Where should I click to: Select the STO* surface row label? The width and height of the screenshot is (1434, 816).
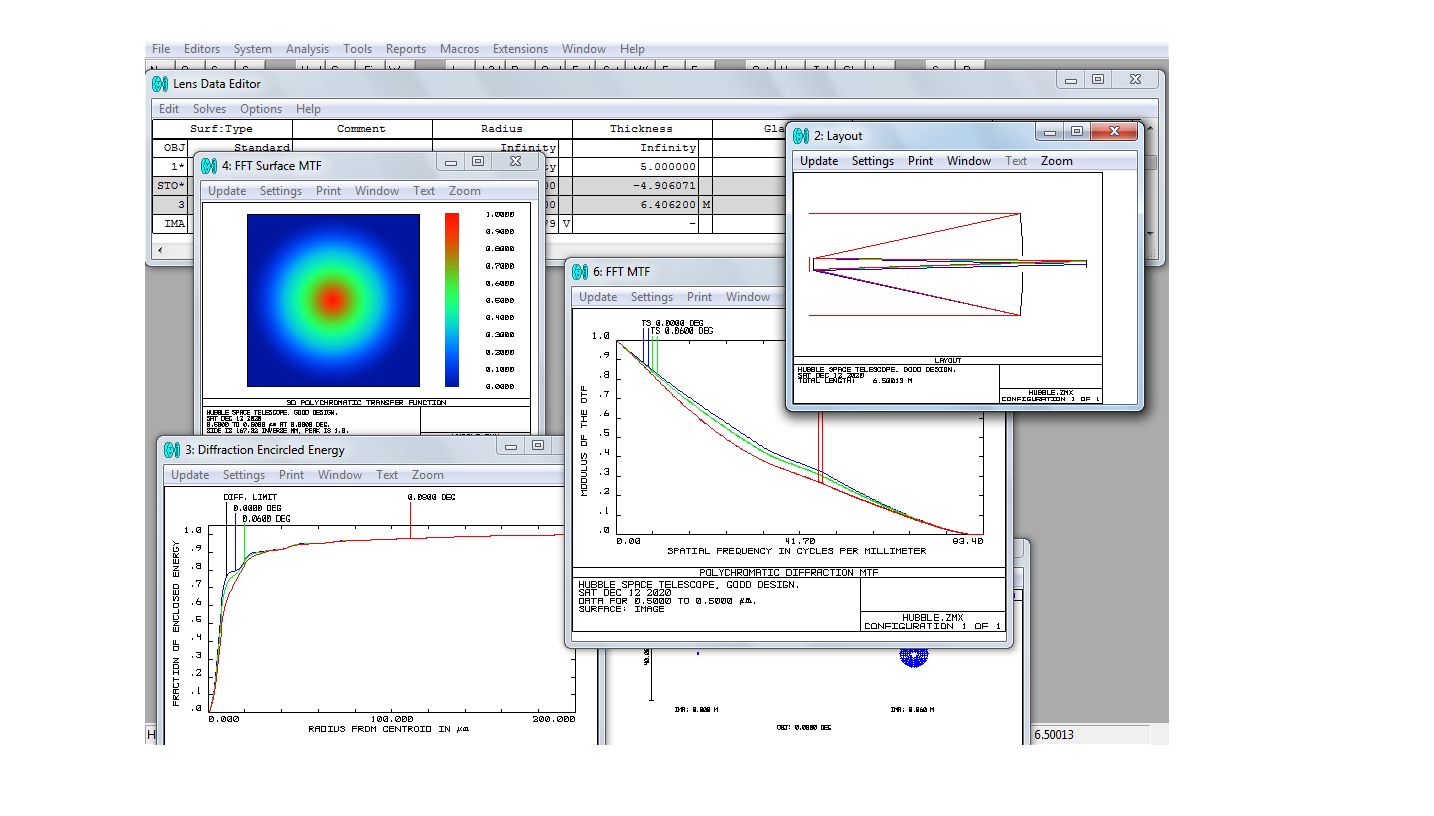169,186
